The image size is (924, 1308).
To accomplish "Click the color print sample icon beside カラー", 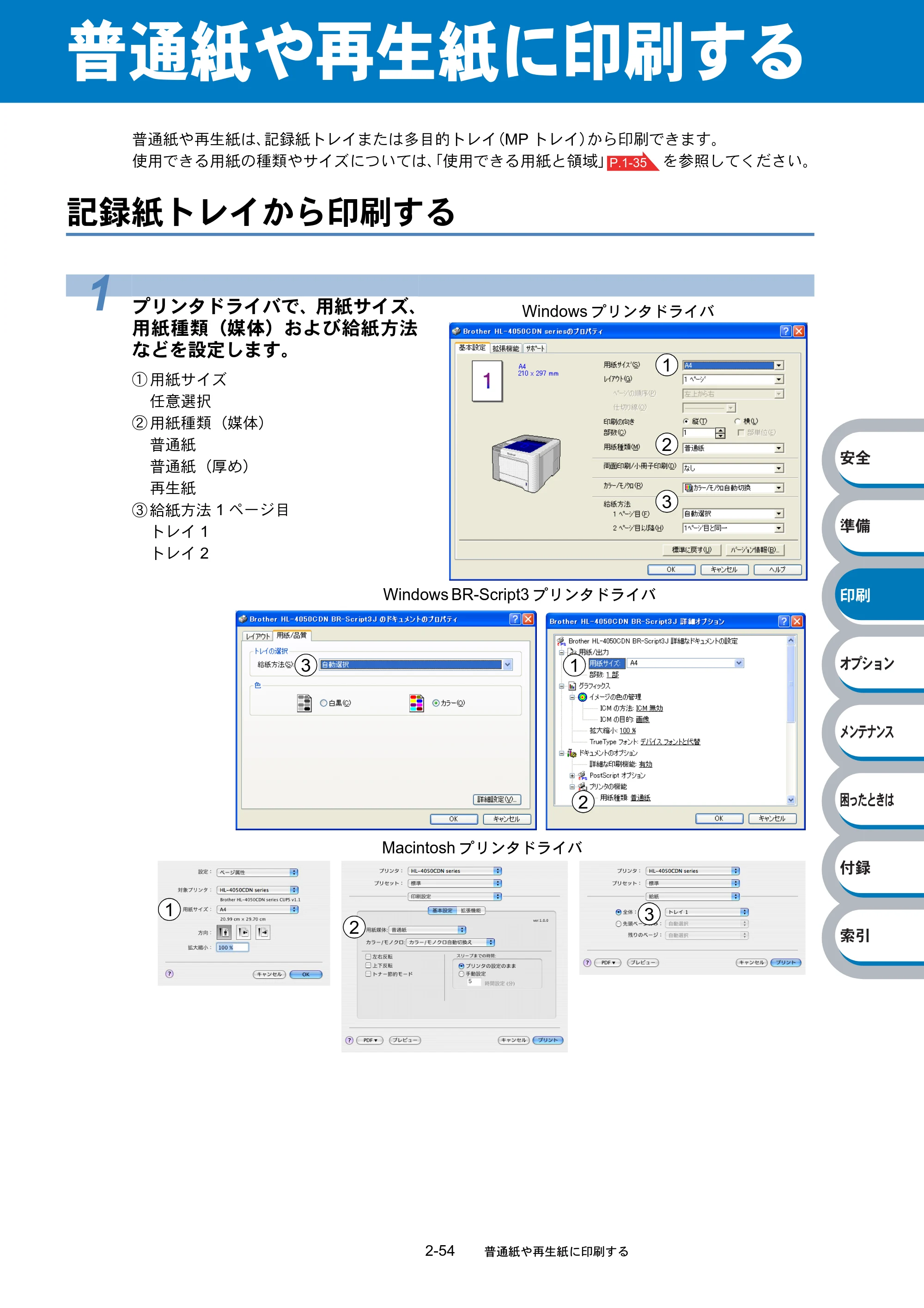I will click(x=416, y=703).
